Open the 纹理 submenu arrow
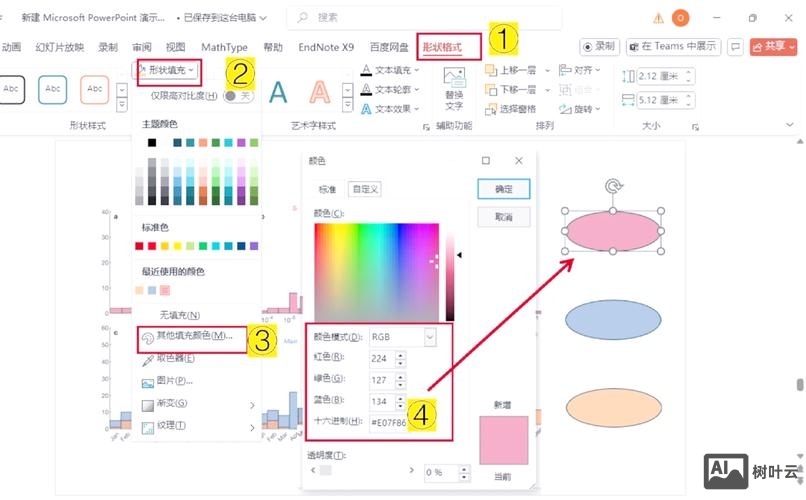The height and width of the screenshot is (500, 806). [x=252, y=427]
